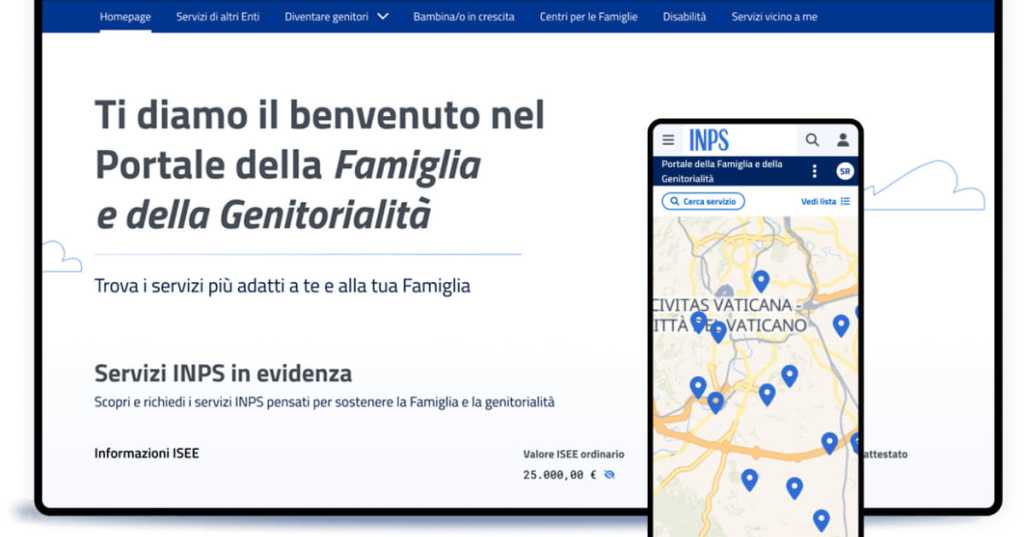Select map pin right of VATICANO label
Screen dimensions: 1024x537
(841, 325)
